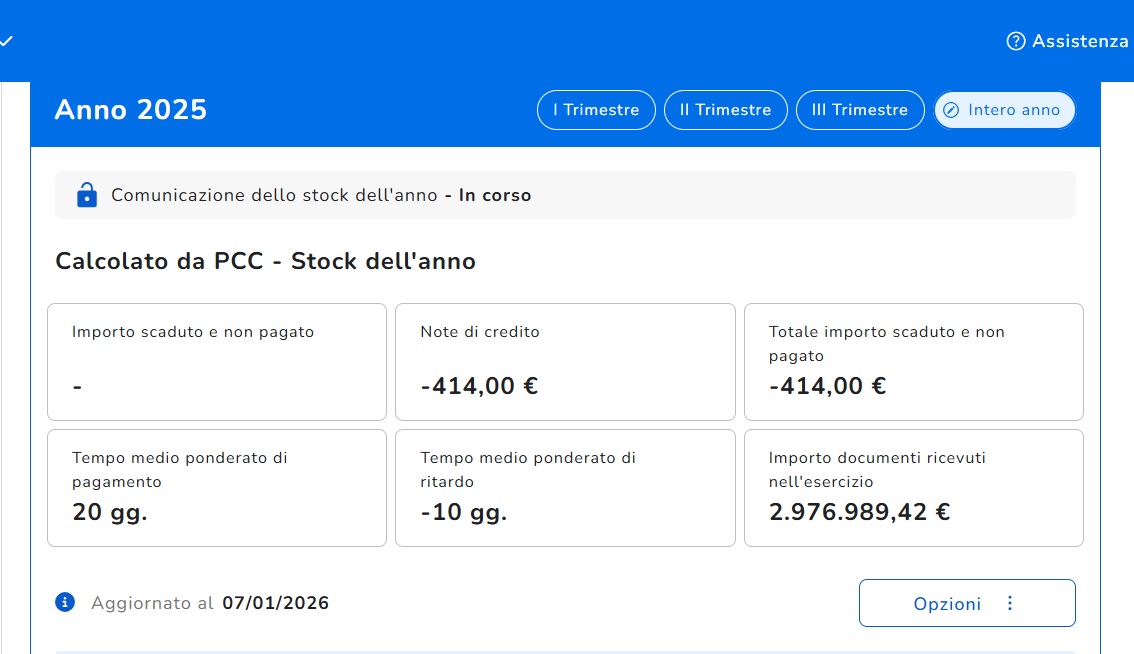The image size is (1134, 654).
Task: Click the Tempo medio ponderato di pagamento card
Action: click(x=217, y=488)
